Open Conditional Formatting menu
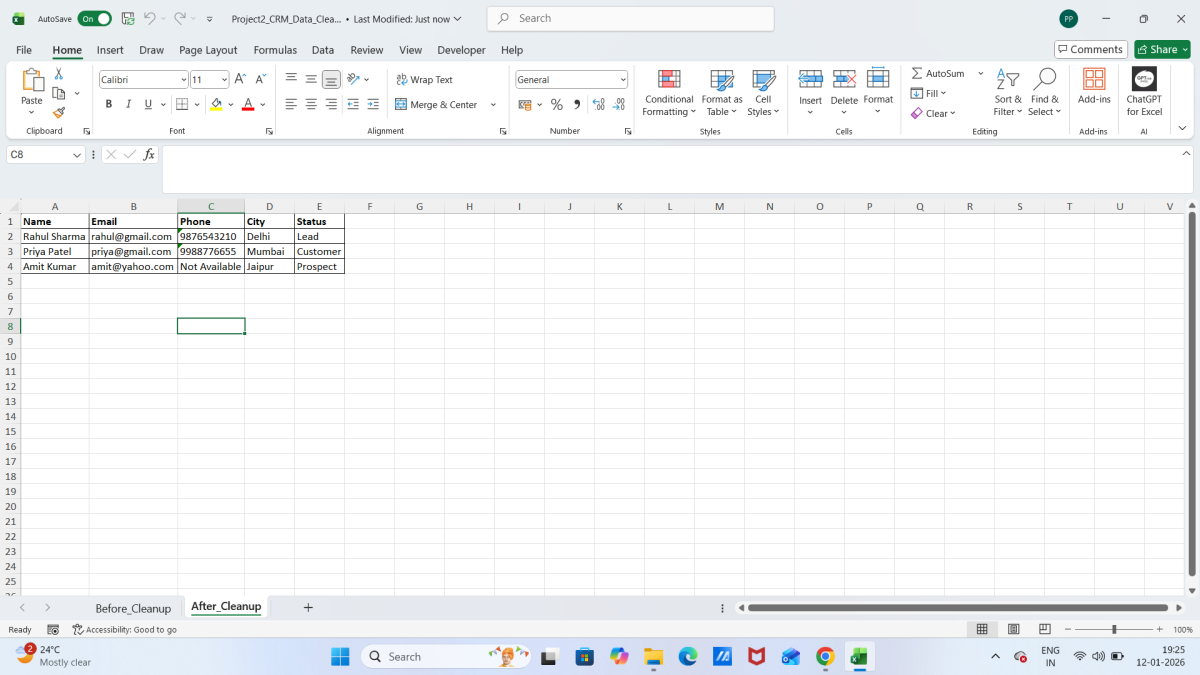Image resolution: width=1200 pixels, height=675 pixels. (x=668, y=92)
